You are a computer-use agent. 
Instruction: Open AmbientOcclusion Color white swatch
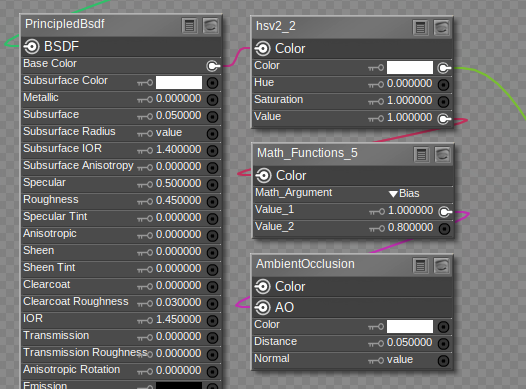coord(410,326)
